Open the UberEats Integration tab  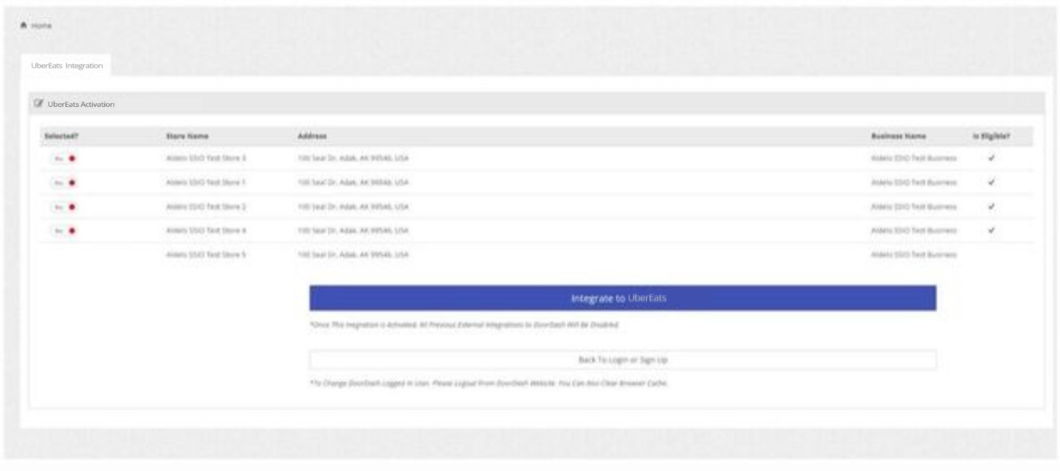[67, 66]
